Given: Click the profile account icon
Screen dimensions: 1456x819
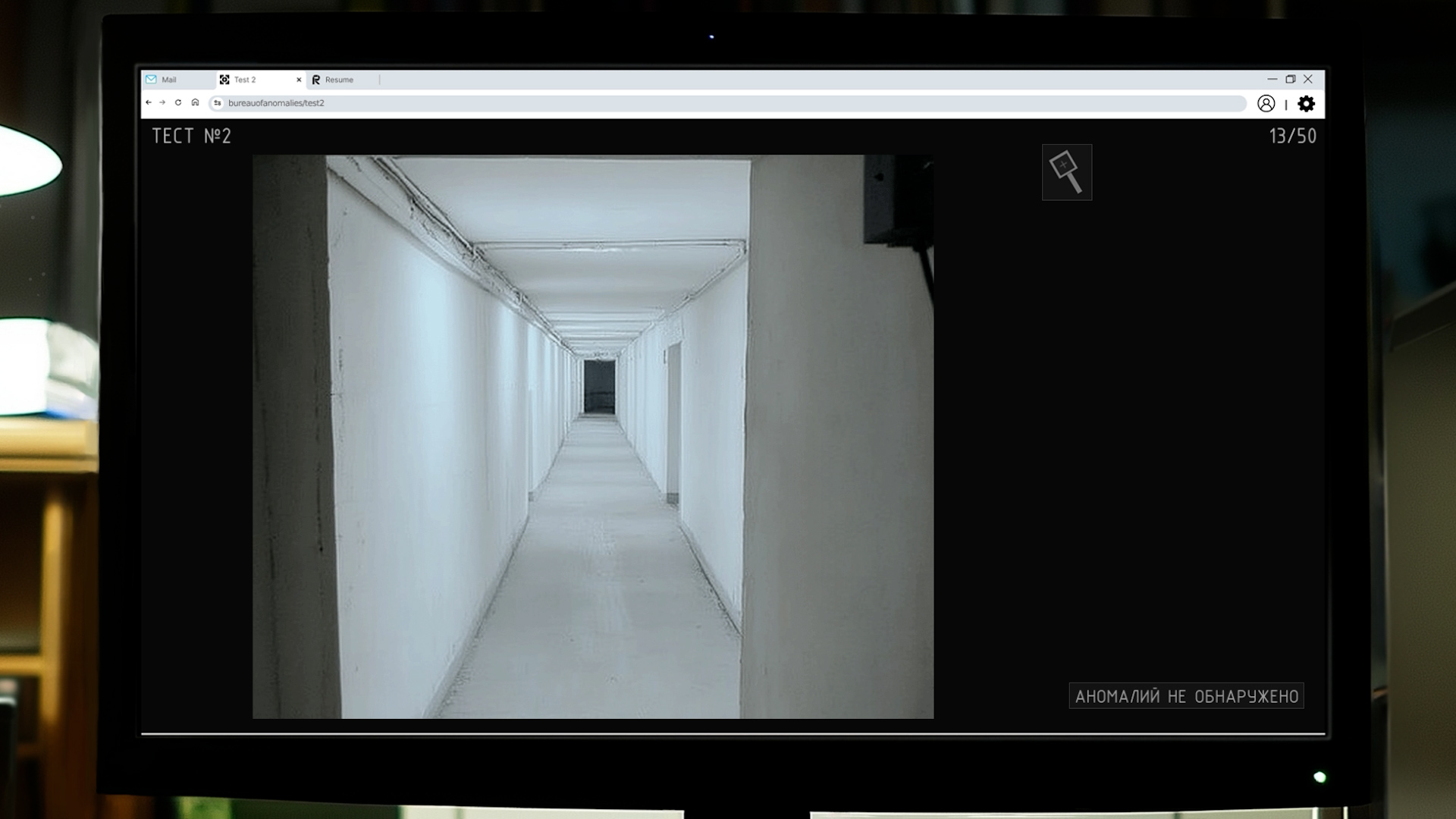Looking at the screenshot, I should pyautogui.click(x=1266, y=104).
